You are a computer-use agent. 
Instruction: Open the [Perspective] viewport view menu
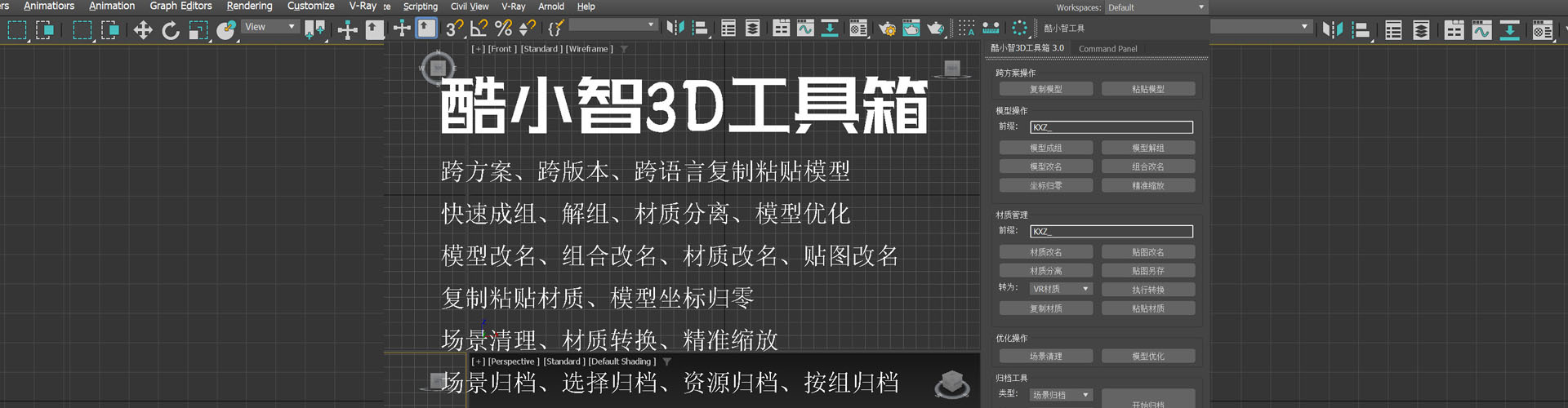coord(514,361)
